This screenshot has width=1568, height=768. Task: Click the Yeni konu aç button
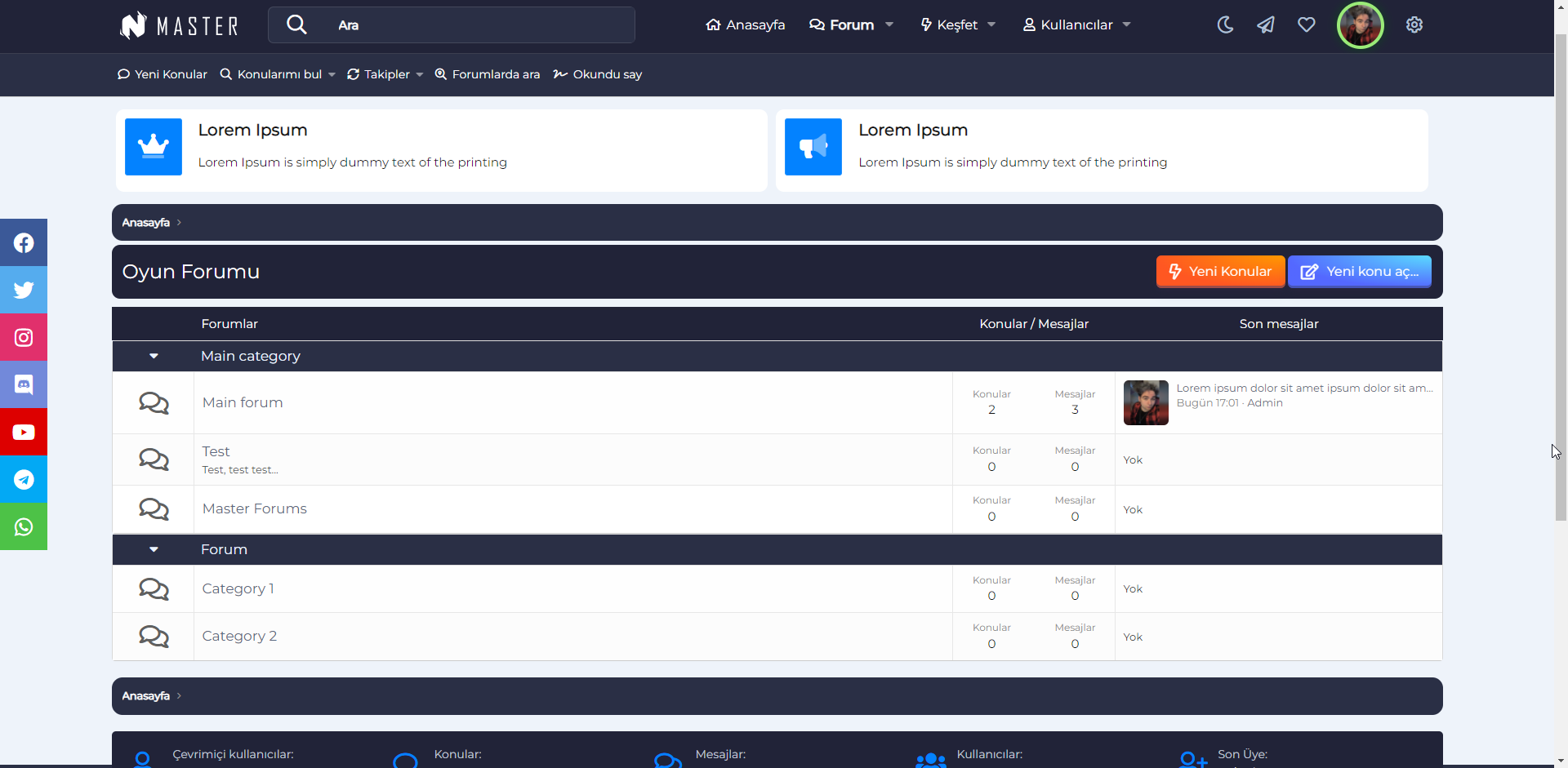pos(1359,272)
